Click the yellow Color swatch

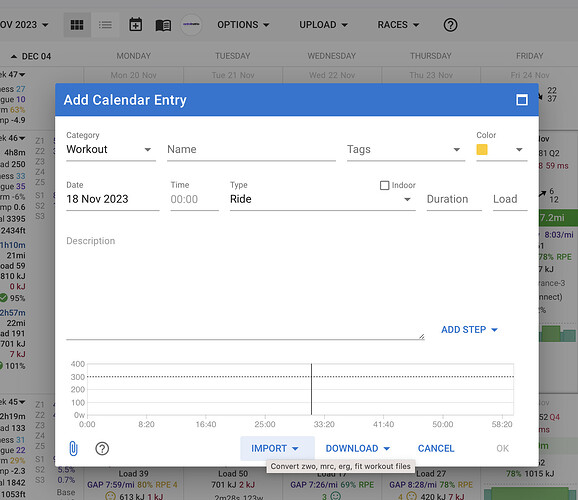pos(482,149)
